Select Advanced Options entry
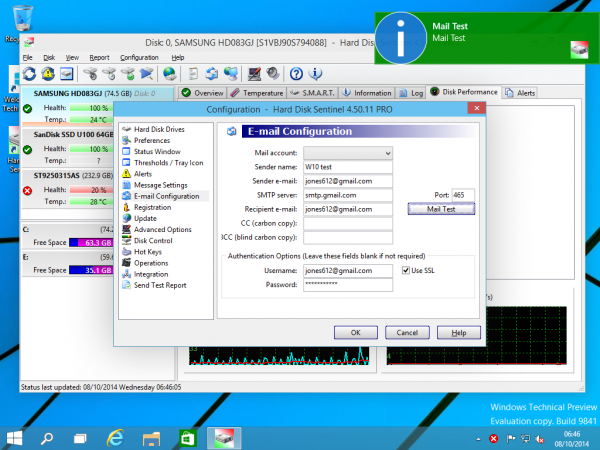The image size is (600, 450). tap(163, 229)
